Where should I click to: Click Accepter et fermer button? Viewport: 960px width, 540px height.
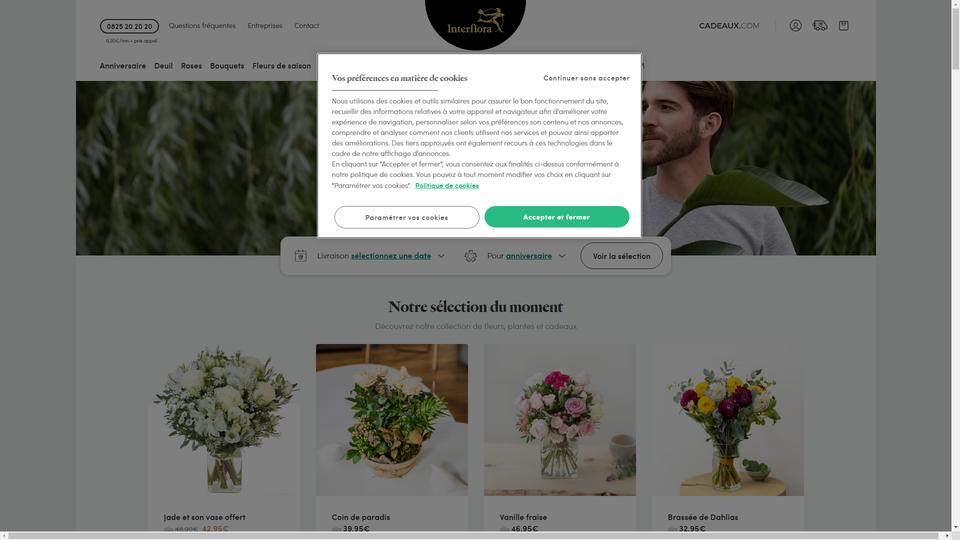(x=557, y=217)
